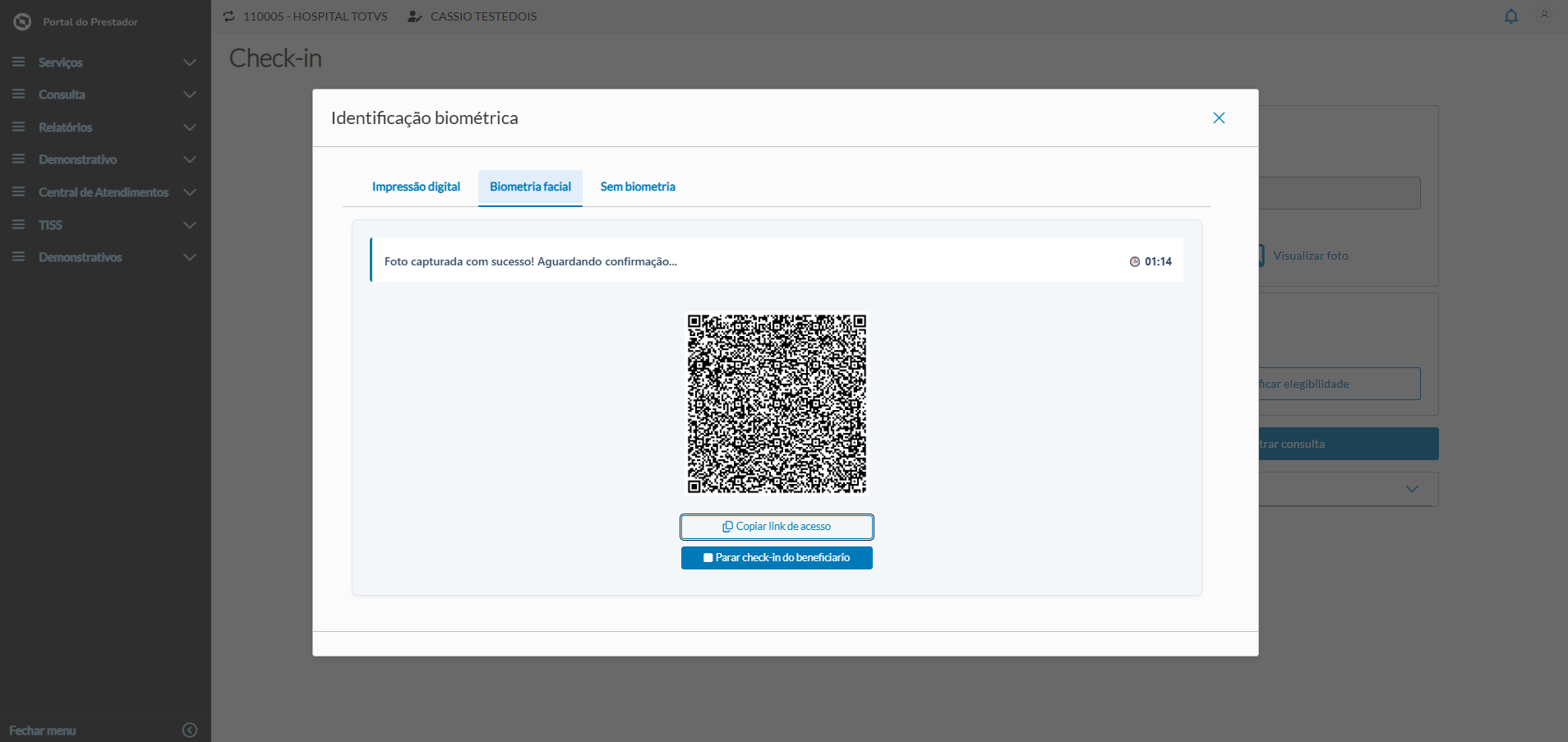Viewport: 1568px width, 742px height.
Task: Click the switch-provider arrows icon
Action: 229,16
